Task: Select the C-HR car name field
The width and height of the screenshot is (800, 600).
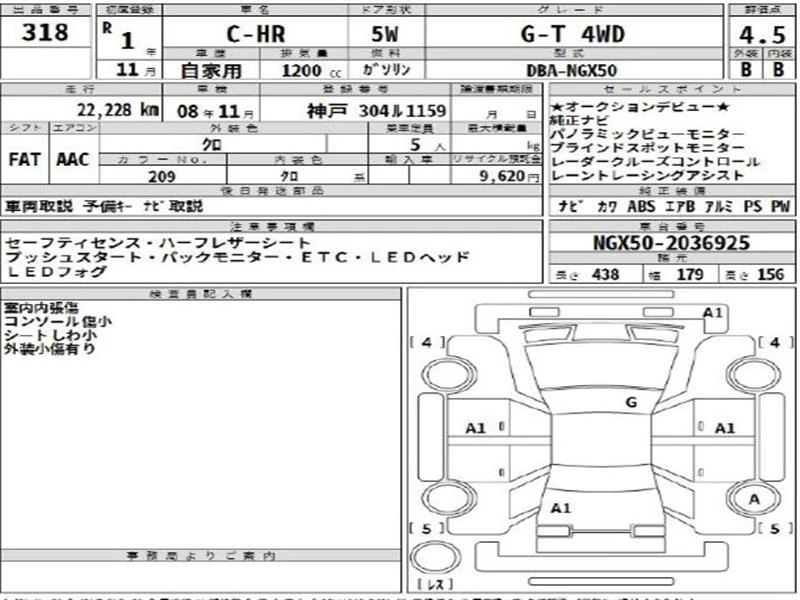Action: click(x=255, y=34)
